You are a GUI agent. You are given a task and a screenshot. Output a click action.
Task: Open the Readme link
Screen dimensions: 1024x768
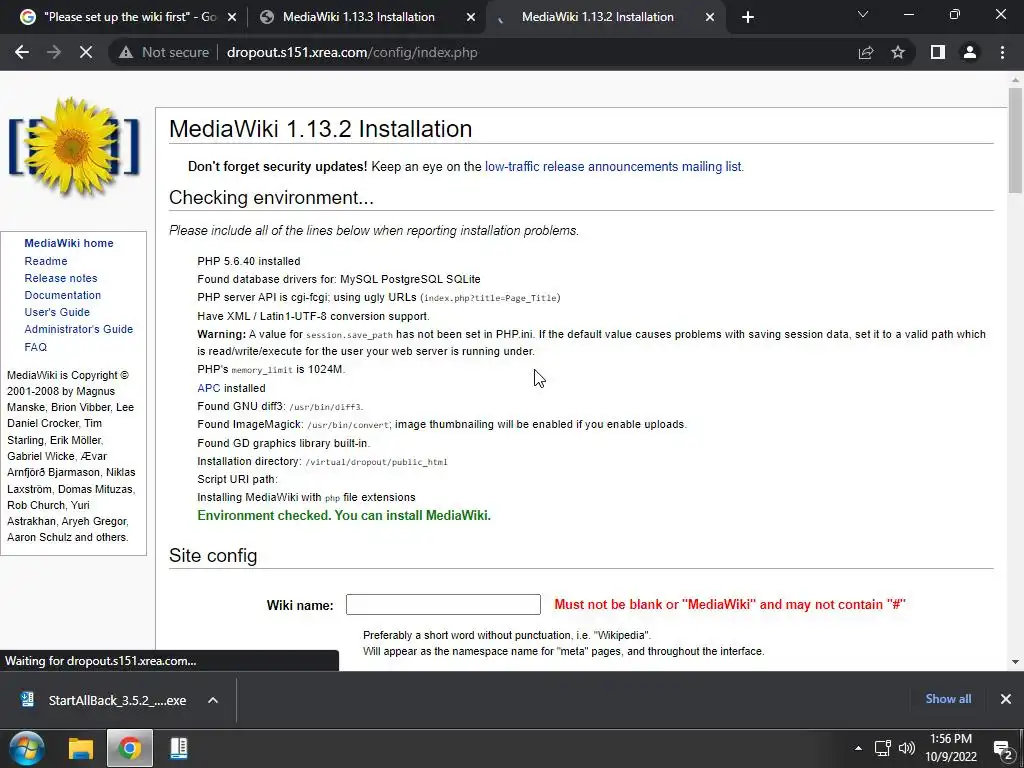[x=46, y=261]
